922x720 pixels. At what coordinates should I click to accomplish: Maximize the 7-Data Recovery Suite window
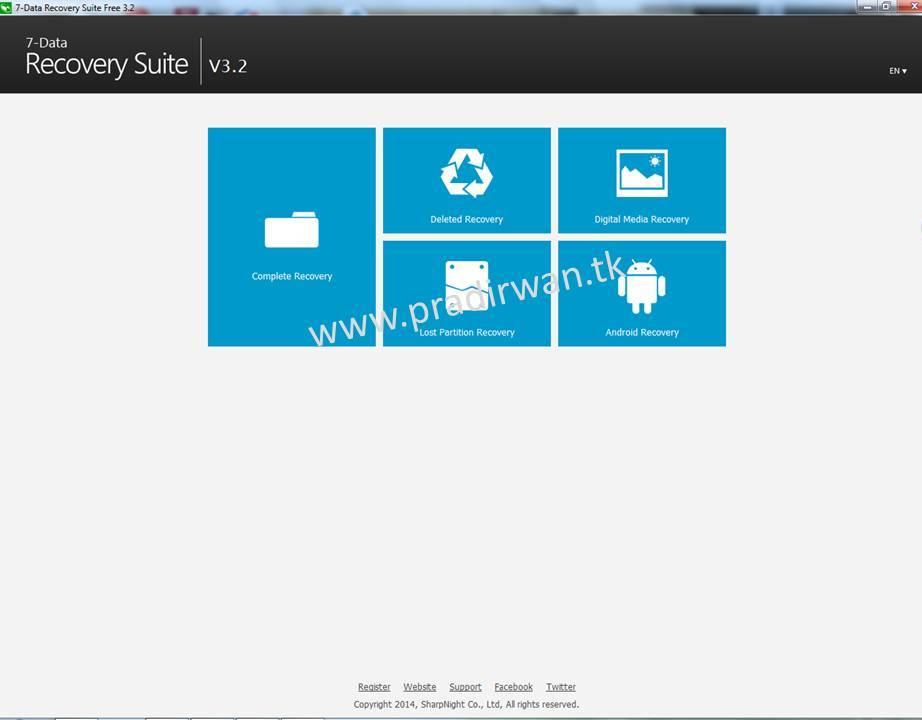pyautogui.click(x=886, y=6)
